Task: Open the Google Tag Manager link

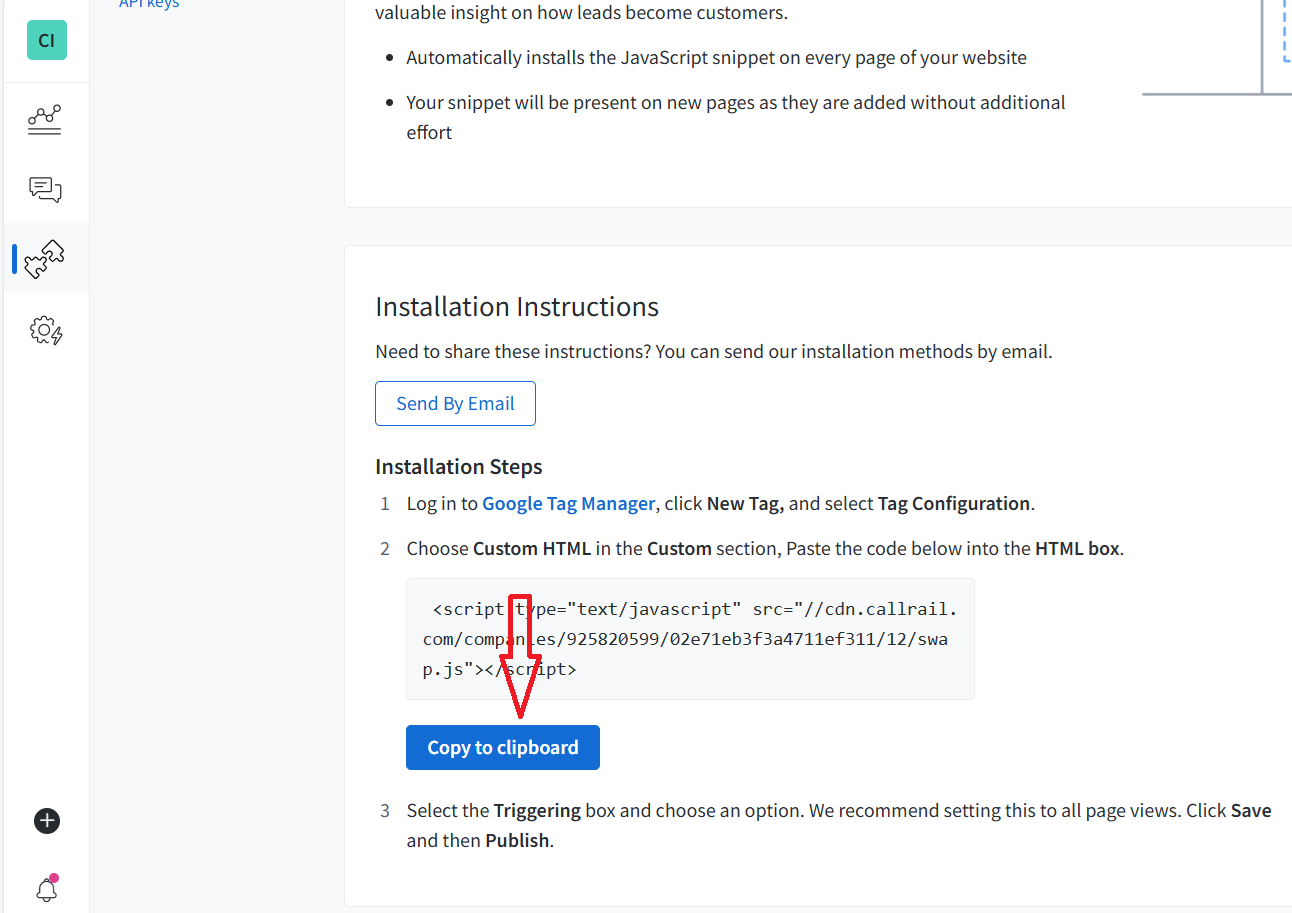Action: click(x=568, y=504)
